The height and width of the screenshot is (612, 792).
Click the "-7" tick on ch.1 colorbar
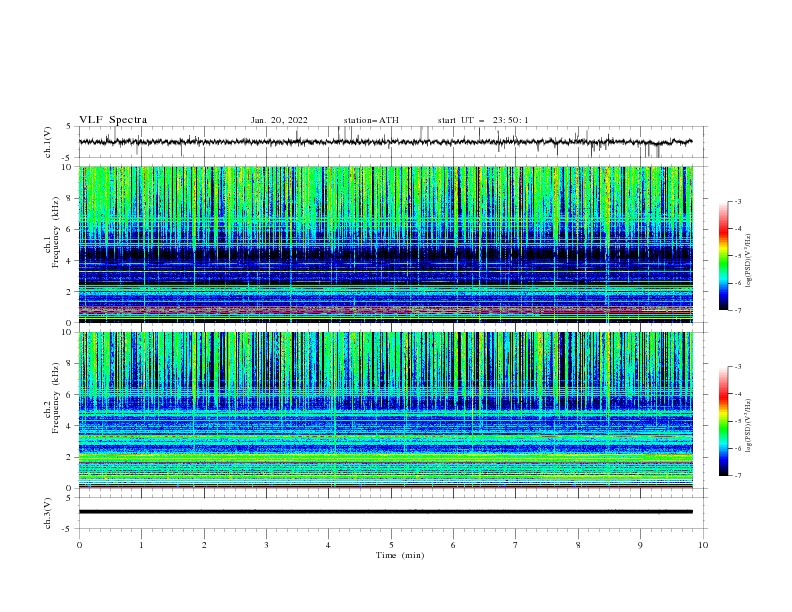click(738, 310)
